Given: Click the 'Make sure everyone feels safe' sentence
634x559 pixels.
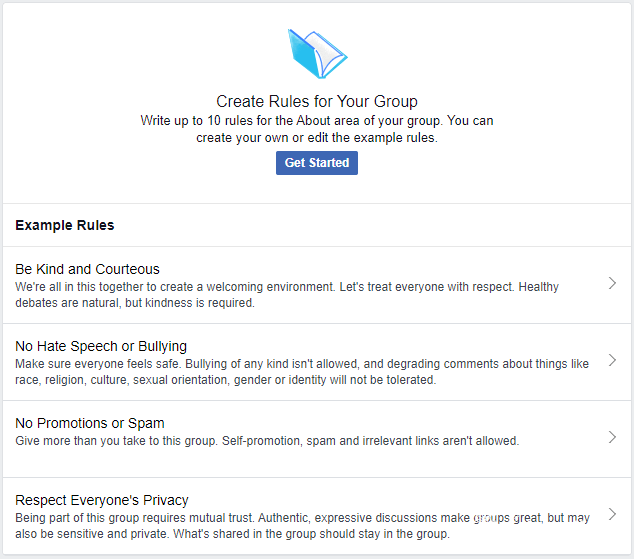Looking at the screenshot, I should tap(98, 364).
